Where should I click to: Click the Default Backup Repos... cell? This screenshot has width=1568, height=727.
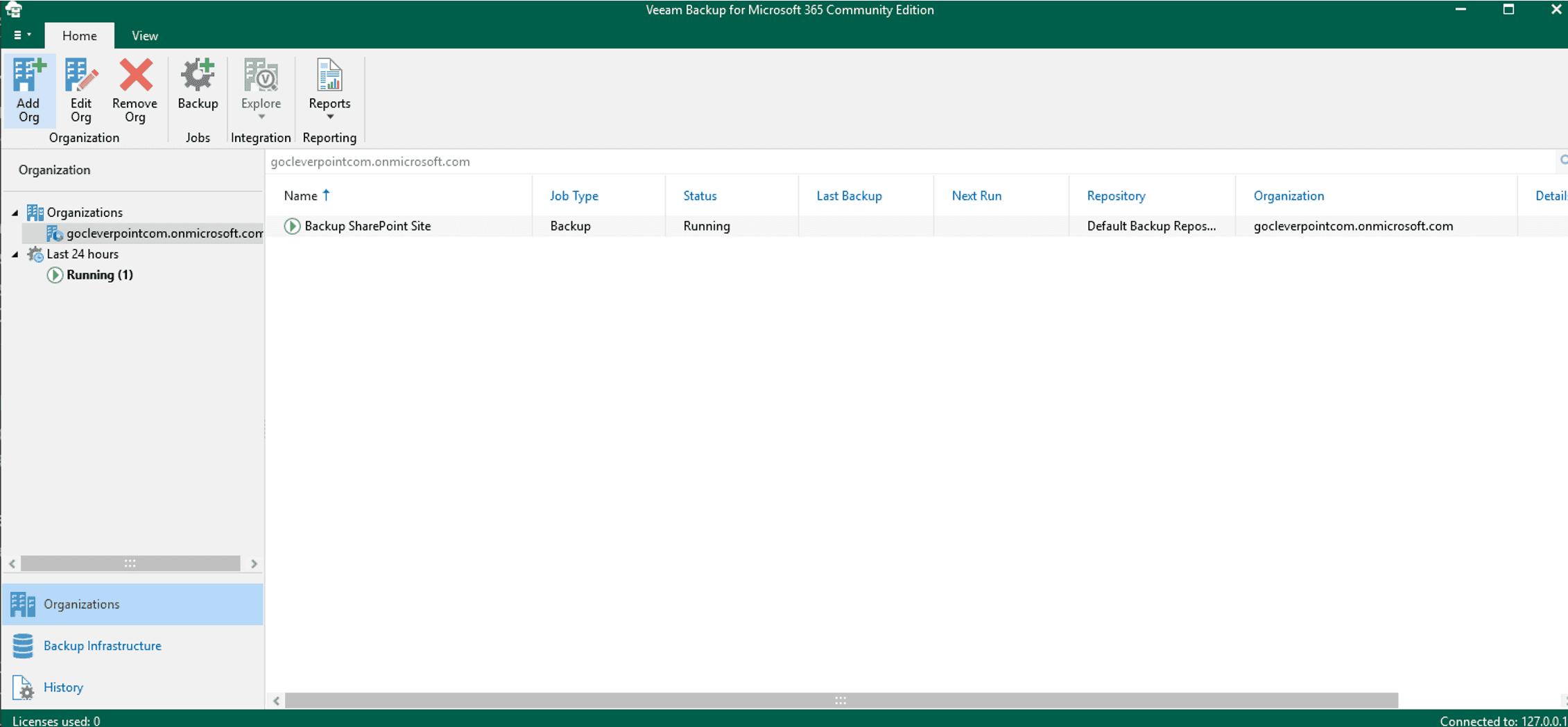[1151, 226]
